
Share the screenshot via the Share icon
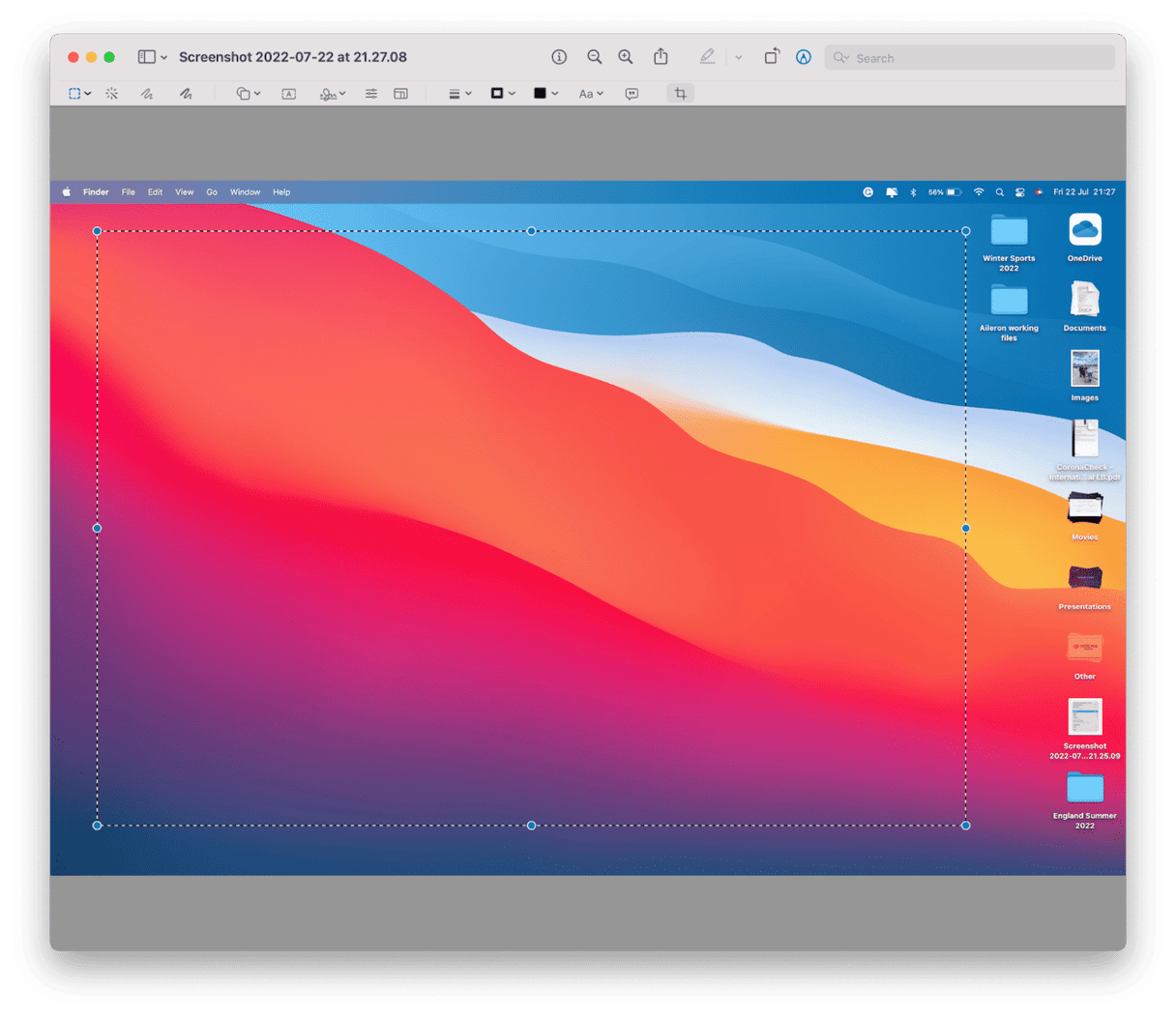click(661, 56)
